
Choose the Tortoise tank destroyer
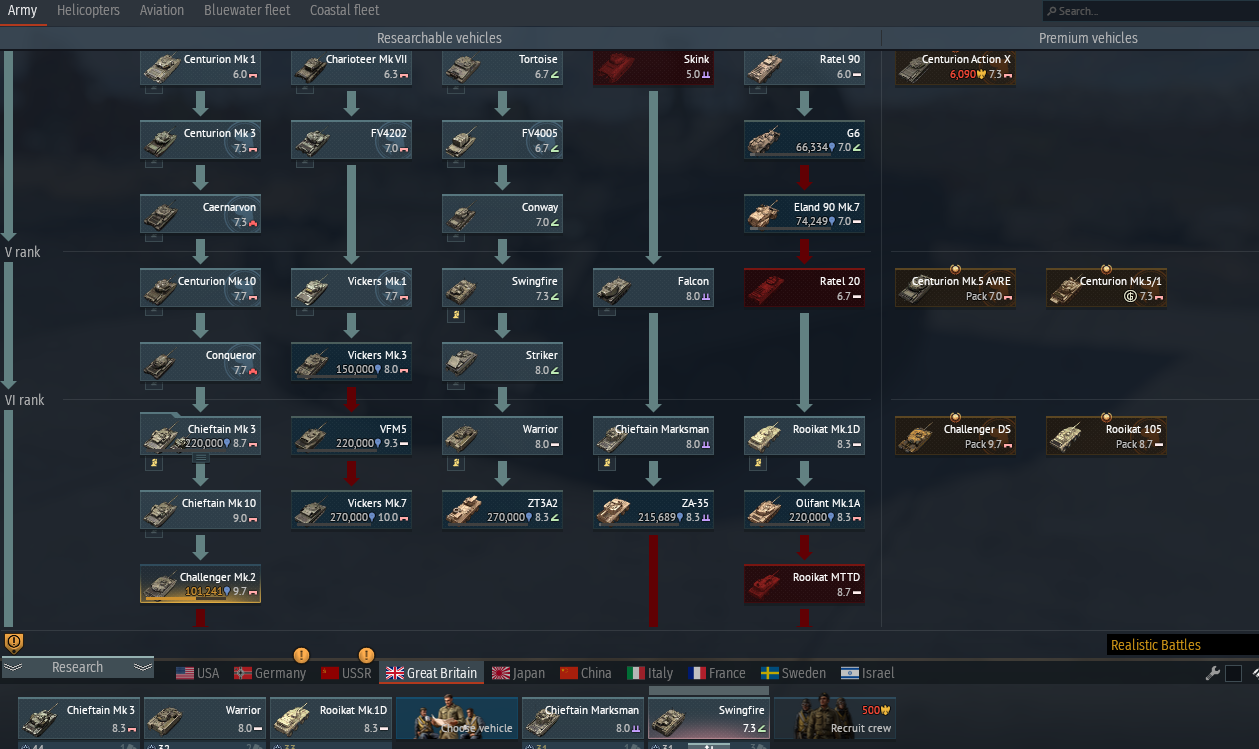pos(503,67)
